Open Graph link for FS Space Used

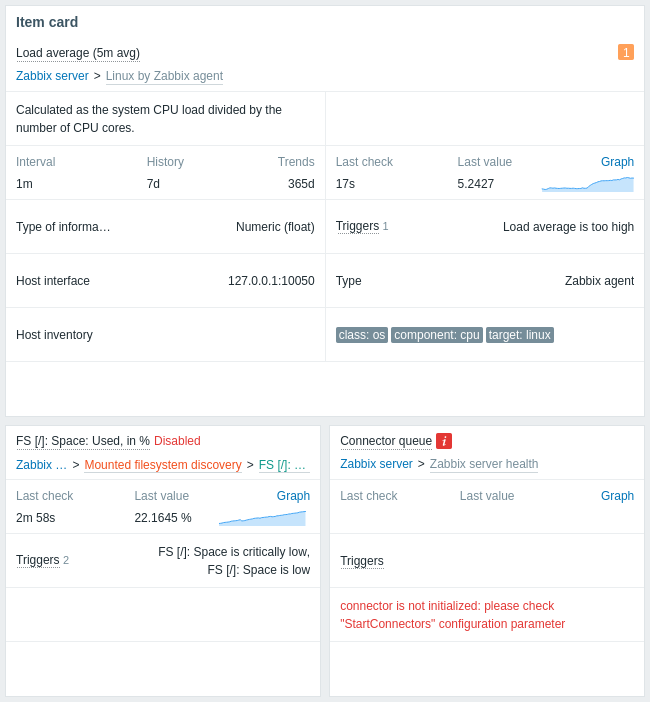[x=293, y=496]
